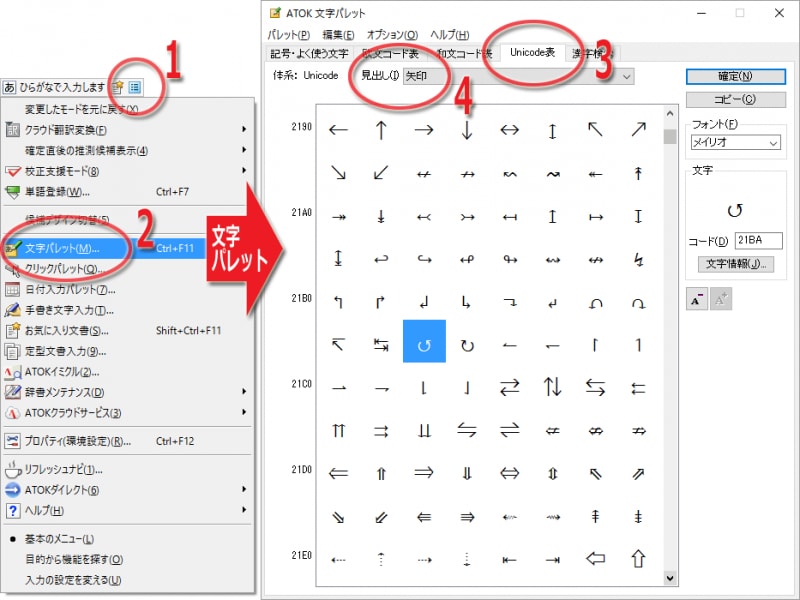
Task: Open the フォント メイリオ dropdown
Action: coord(735,143)
